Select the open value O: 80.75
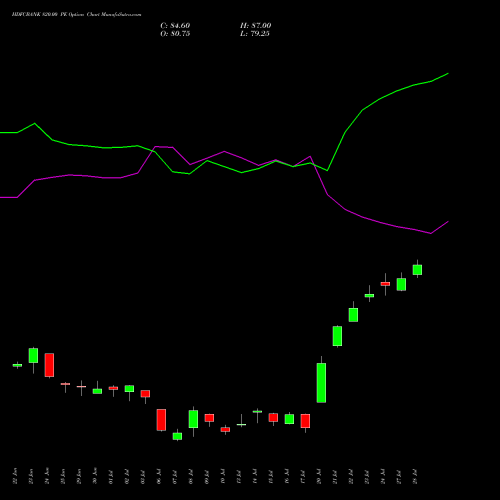The width and height of the screenshot is (500, 500). point(175,34)
